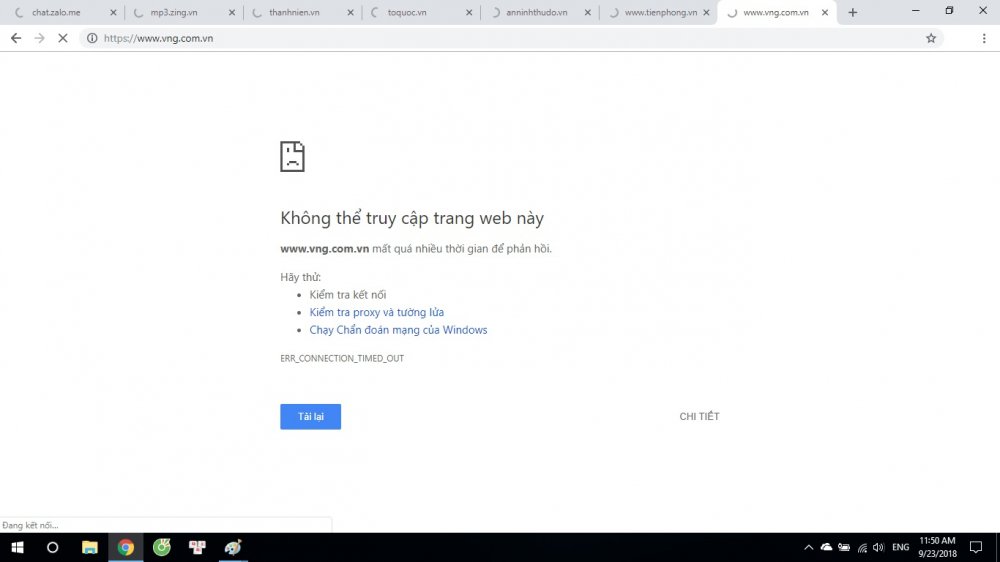Open the volume speaker tray icon
Image resolution: width=1000 pixels, height=562 pixels.
point(878,547)
